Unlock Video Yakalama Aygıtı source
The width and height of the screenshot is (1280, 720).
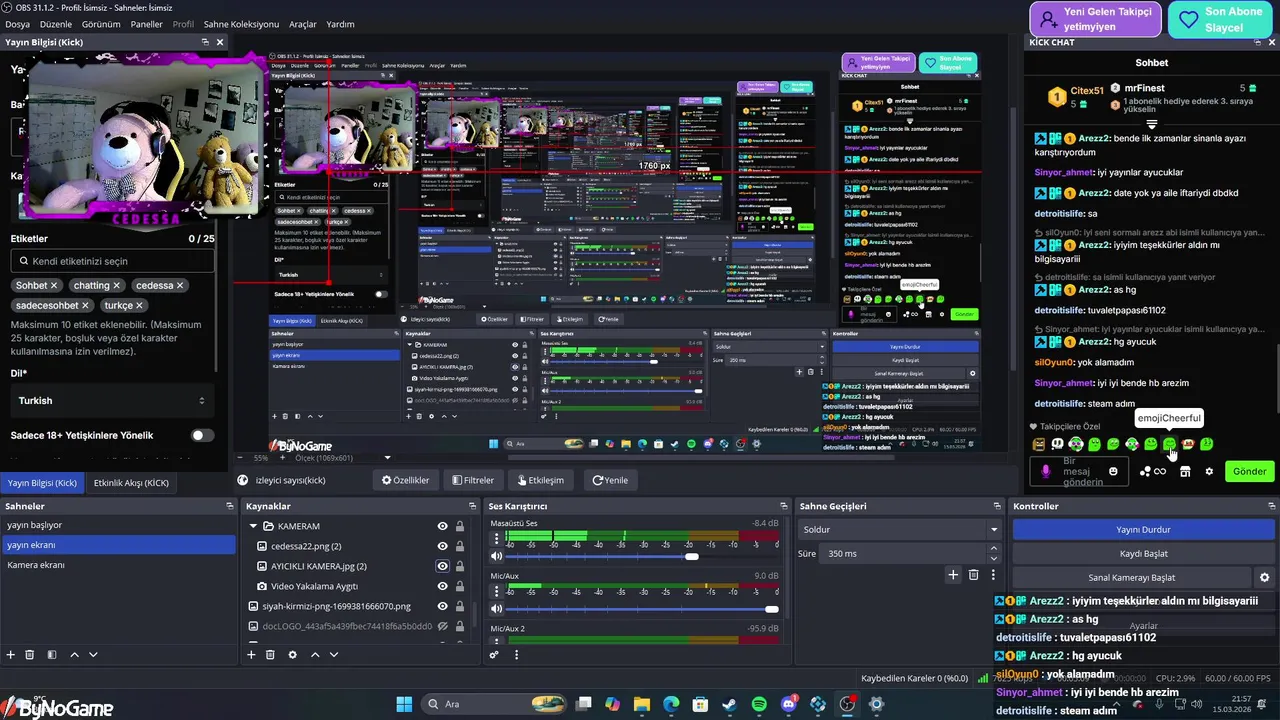tap(460, 586)
